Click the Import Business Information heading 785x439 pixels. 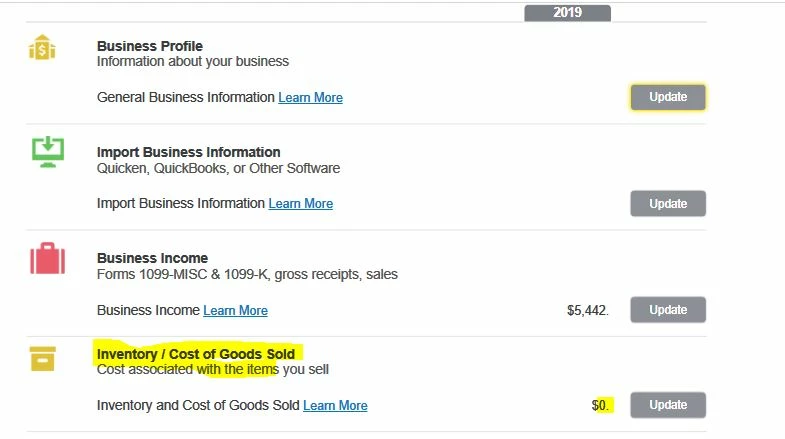(x=188, y=152)
